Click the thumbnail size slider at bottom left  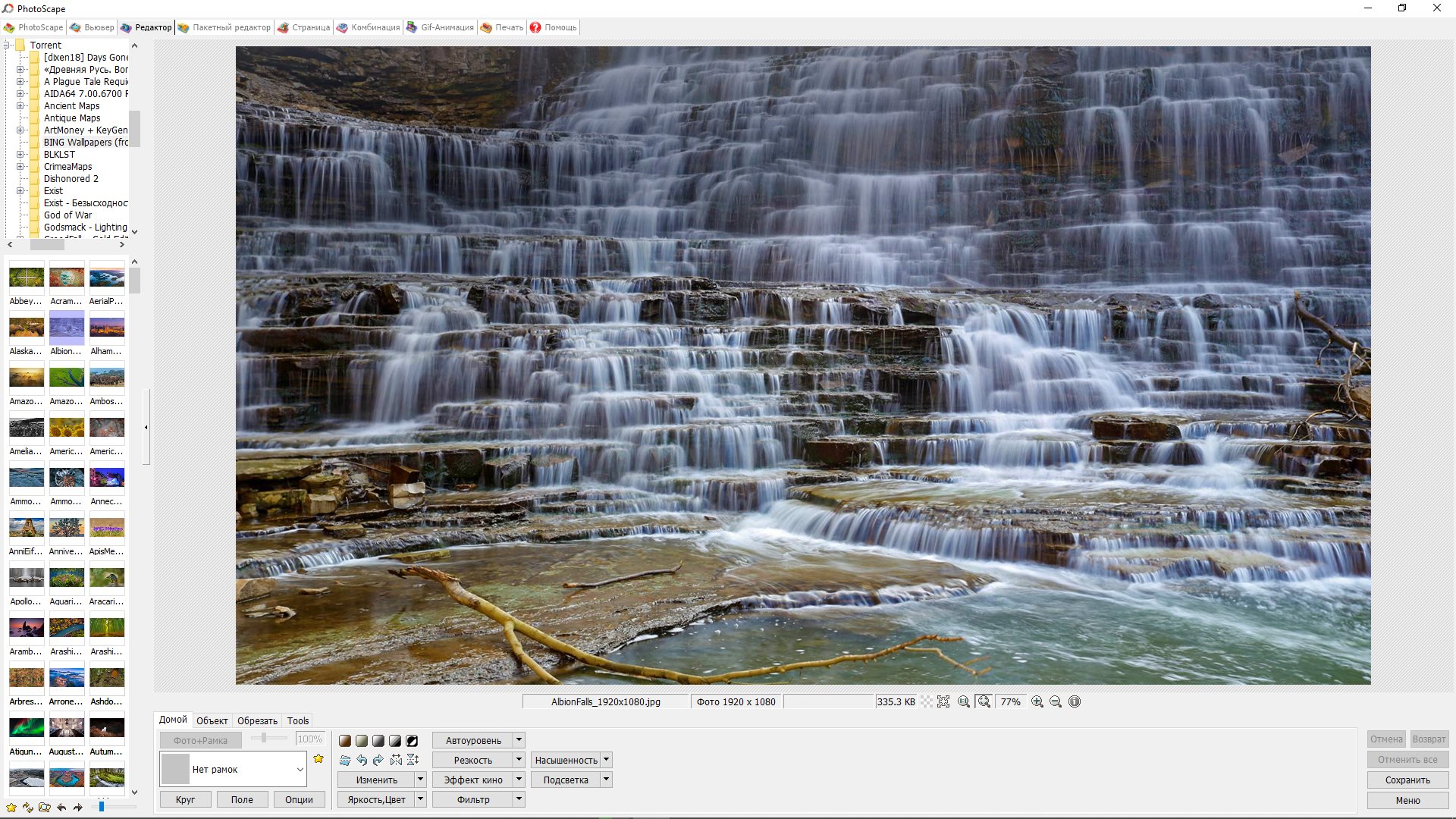[102, 807]
